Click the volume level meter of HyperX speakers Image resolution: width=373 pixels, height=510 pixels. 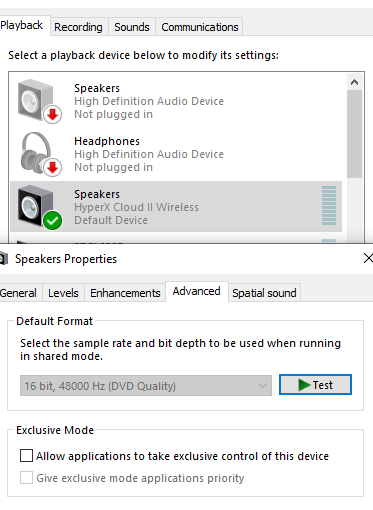point(329,205)
